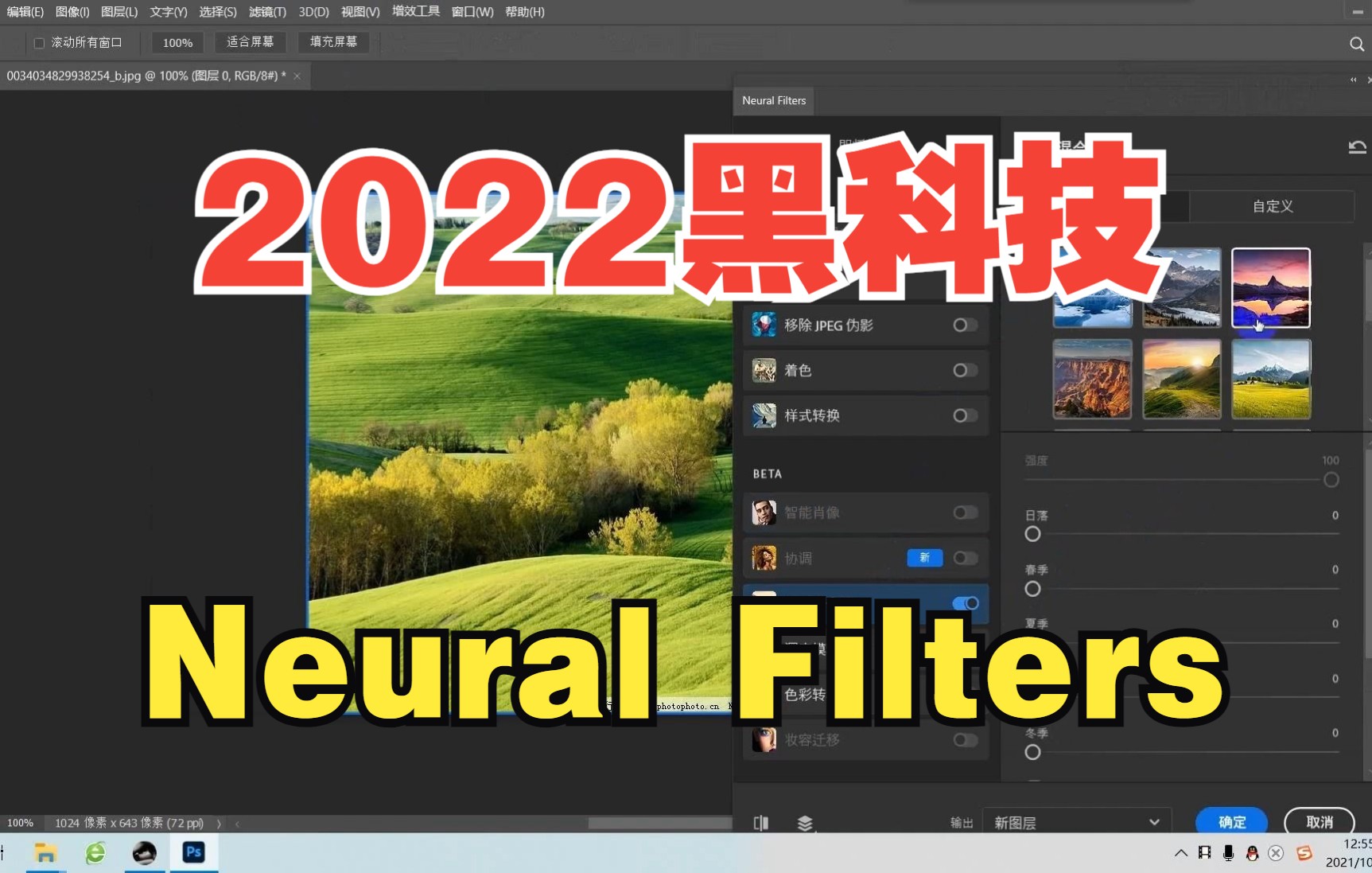This screenshot has height=873, width=1372.
Task: Select the purple sunset mountain preset thumbnail
Action: tap(1271, 288)
